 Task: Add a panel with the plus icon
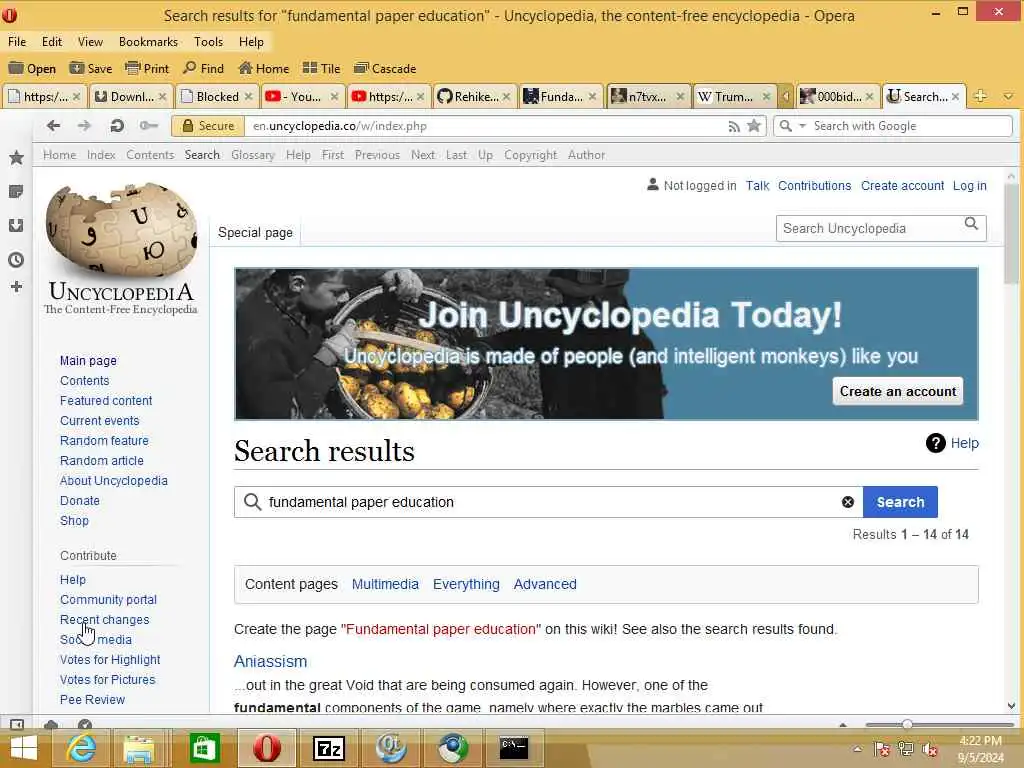[16, 287]
